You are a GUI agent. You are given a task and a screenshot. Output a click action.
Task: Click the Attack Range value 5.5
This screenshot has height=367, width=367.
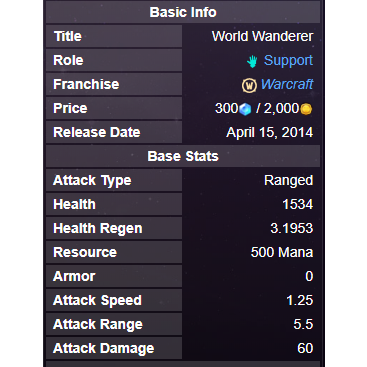click(303, 324)
